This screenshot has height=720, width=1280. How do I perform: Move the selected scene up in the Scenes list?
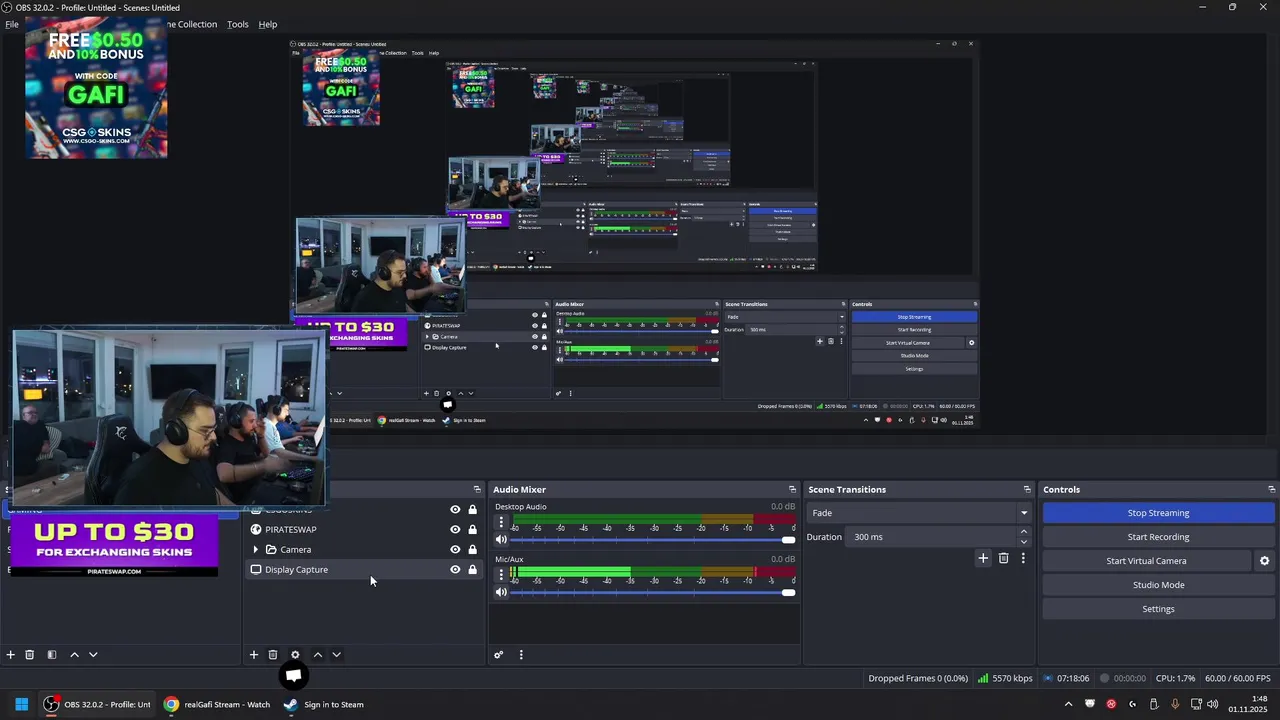[x=74, y=655]
